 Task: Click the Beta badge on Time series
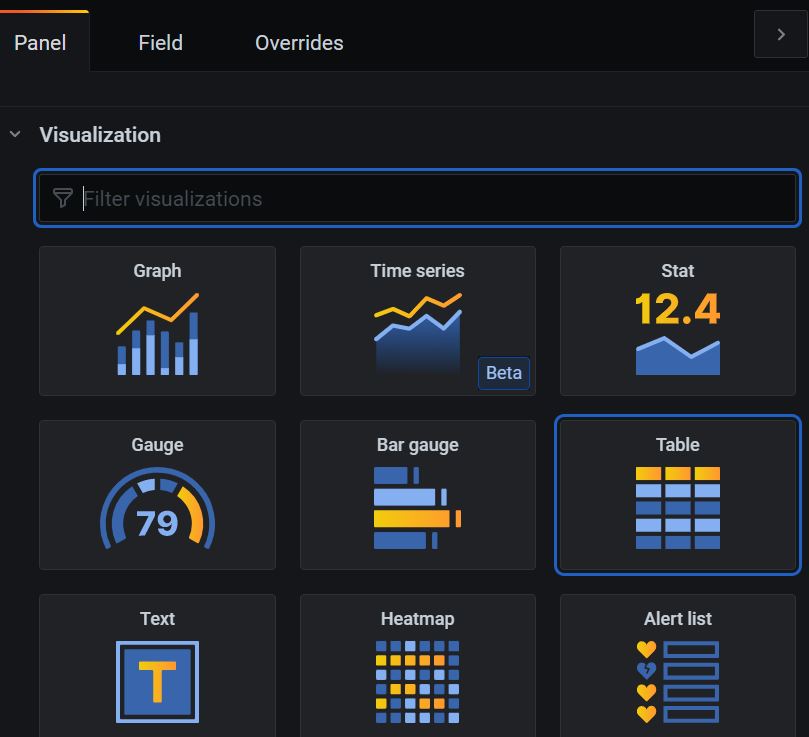pos(503,373)
